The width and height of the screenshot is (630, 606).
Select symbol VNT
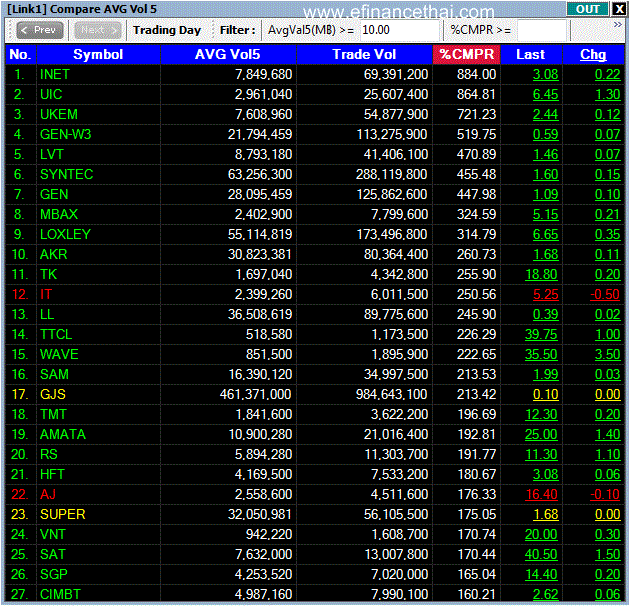point(53,534)
